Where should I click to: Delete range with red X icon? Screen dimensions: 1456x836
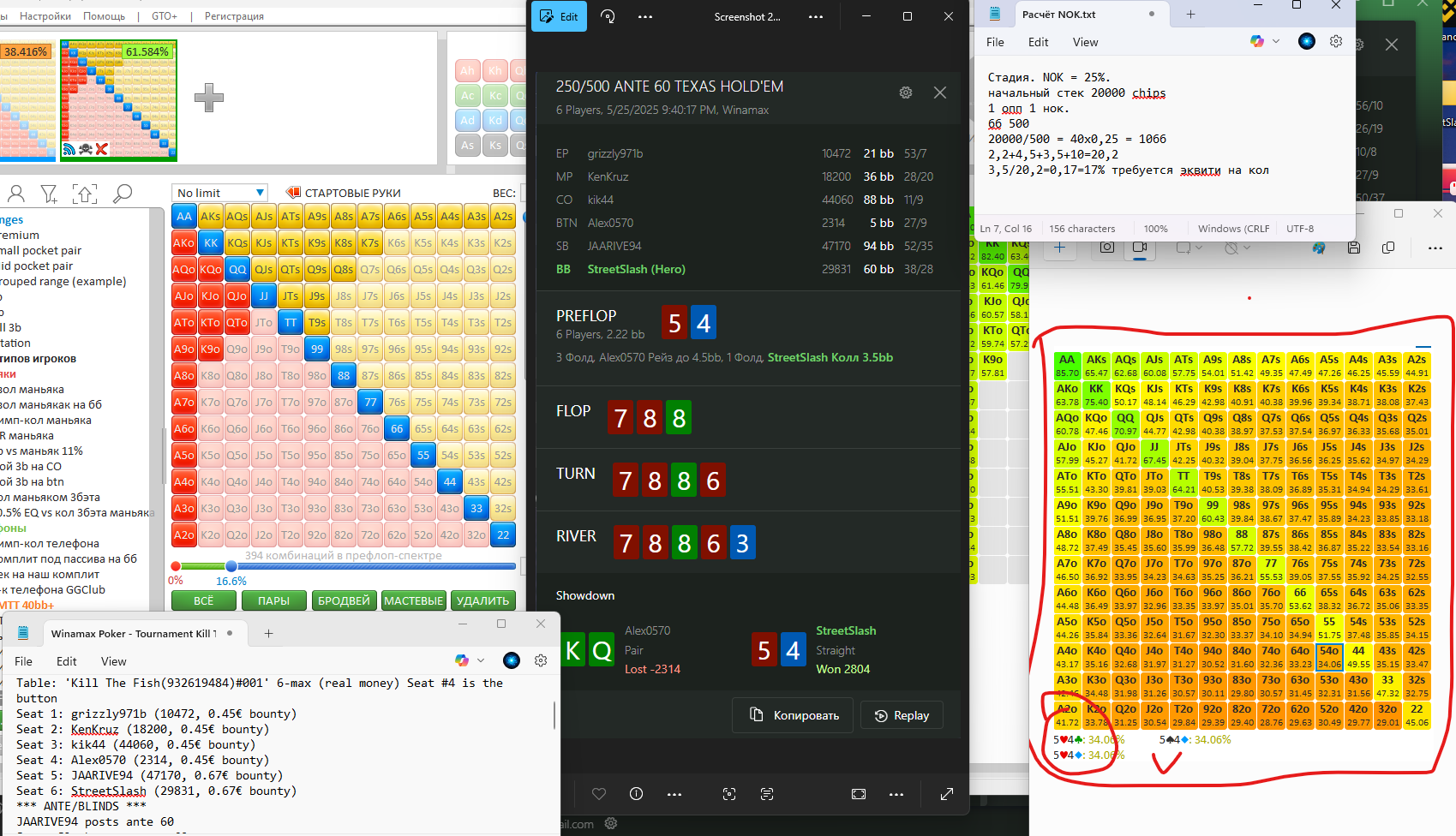click(x=101, y=149)
